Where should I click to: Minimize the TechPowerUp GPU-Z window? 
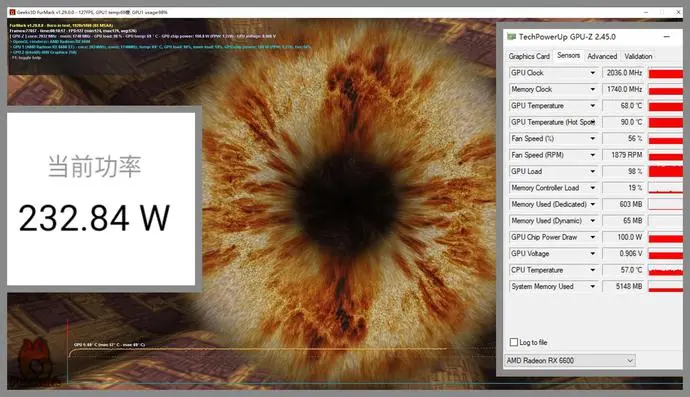pos(667,37)
